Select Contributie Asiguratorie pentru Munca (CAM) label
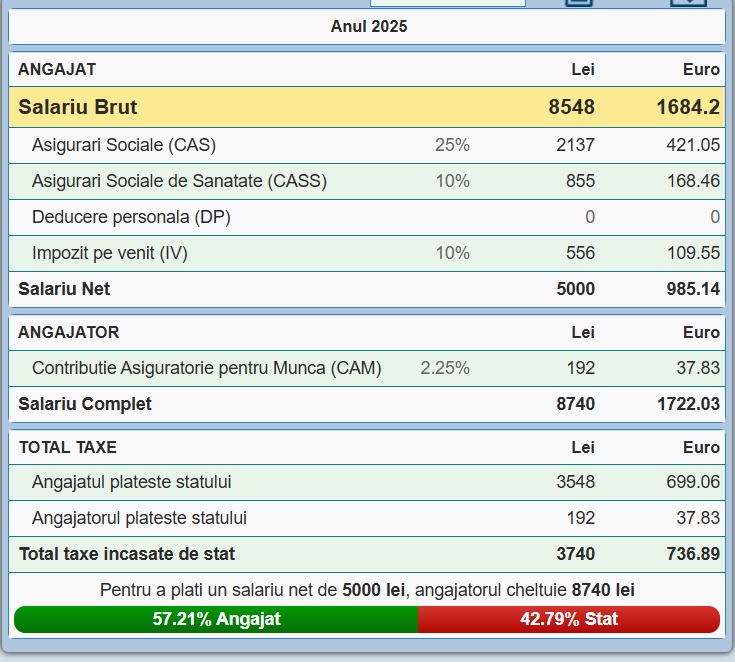This screenshot has height=662, width=735. coord(207,368)
